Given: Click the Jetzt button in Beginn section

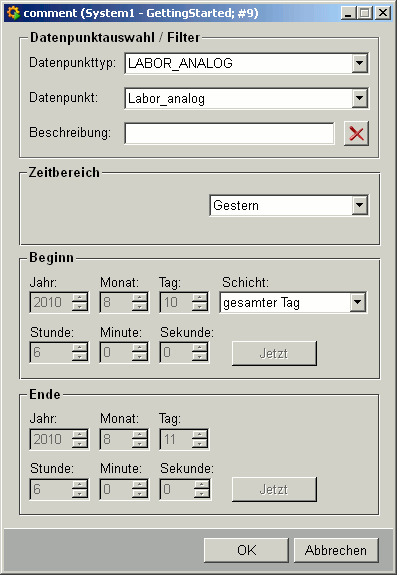Looking at the screenshot, I should [x=274, y=354].
